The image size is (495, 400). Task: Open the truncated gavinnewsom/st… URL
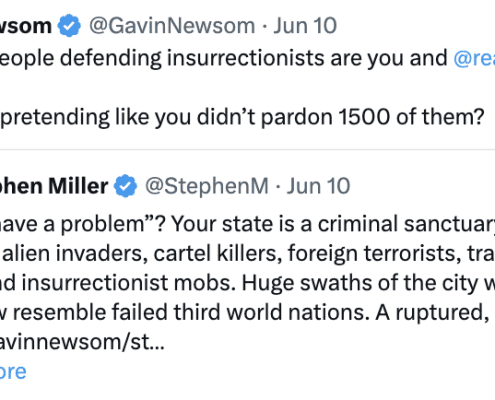pyautogui.click(x=82, y=342)
